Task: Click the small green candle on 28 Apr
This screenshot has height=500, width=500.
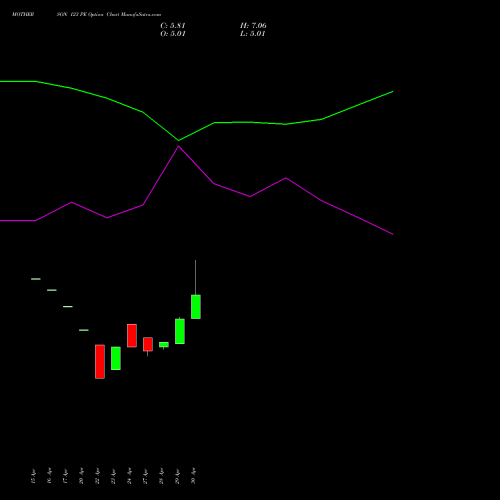Action: (164, 345)
